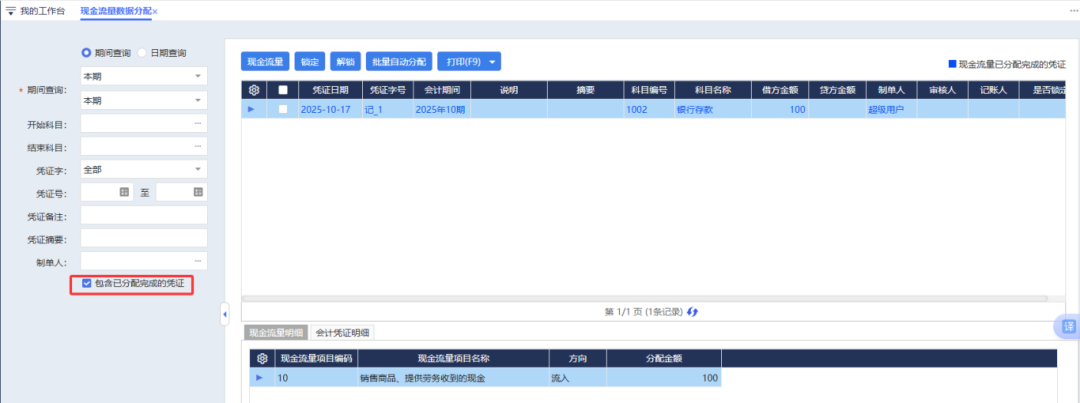Open 制单人 lookup ellipsis icon
This screenshot has width=1080, height=403.
(198, 261)
